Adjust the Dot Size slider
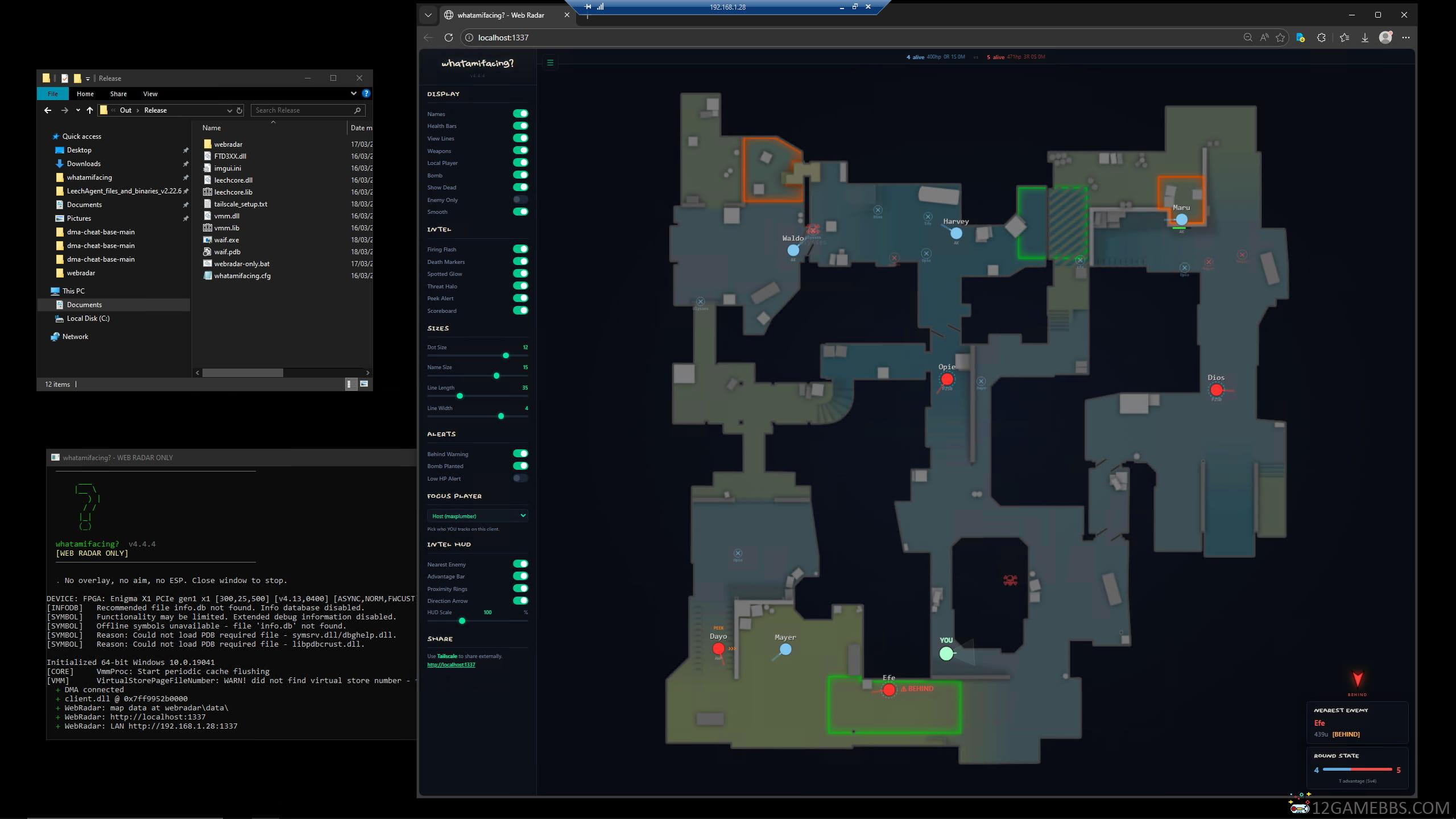Screen dimensions: 1456x819 [478, 355]
